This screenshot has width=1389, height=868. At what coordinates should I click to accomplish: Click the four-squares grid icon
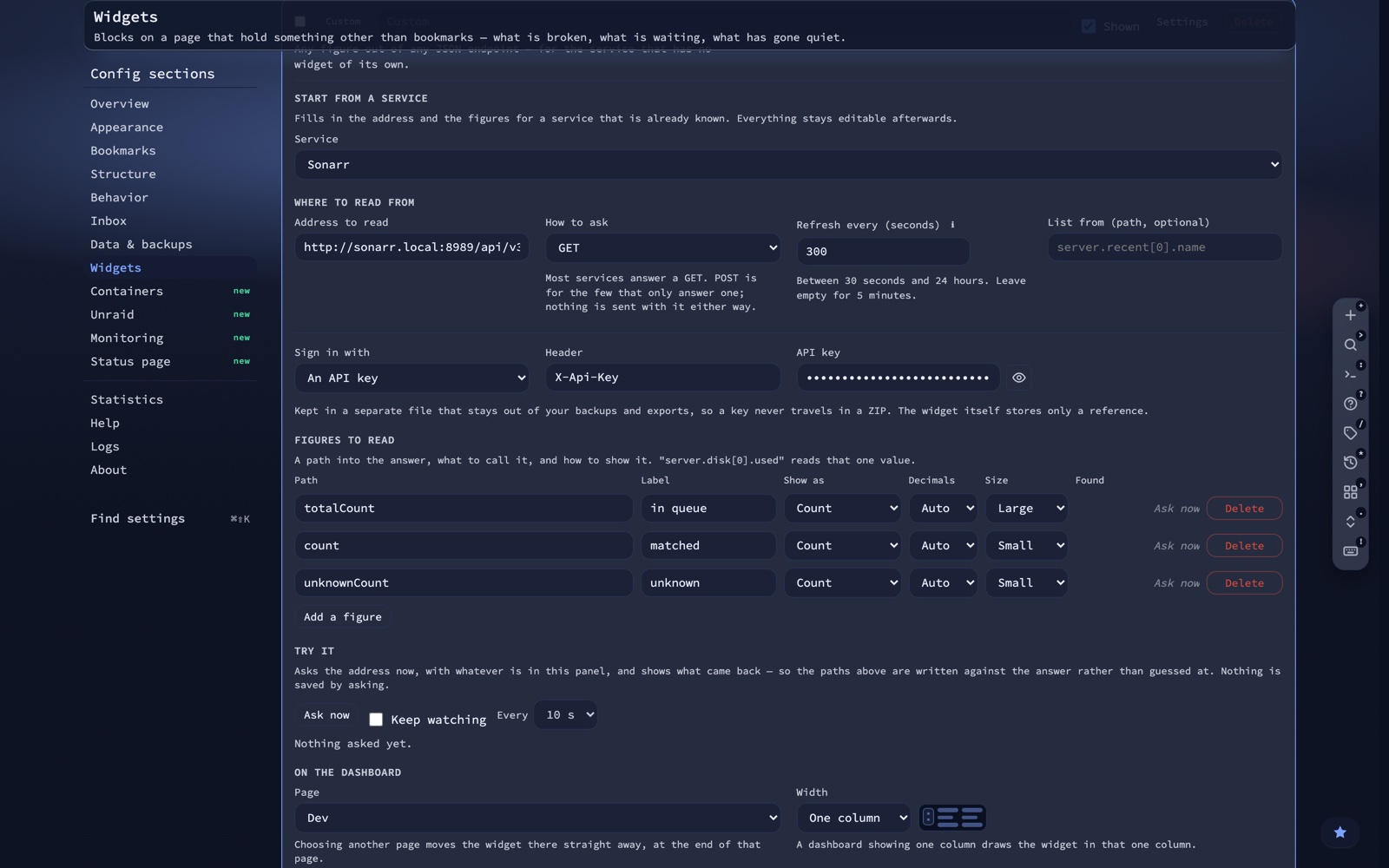1350,492
